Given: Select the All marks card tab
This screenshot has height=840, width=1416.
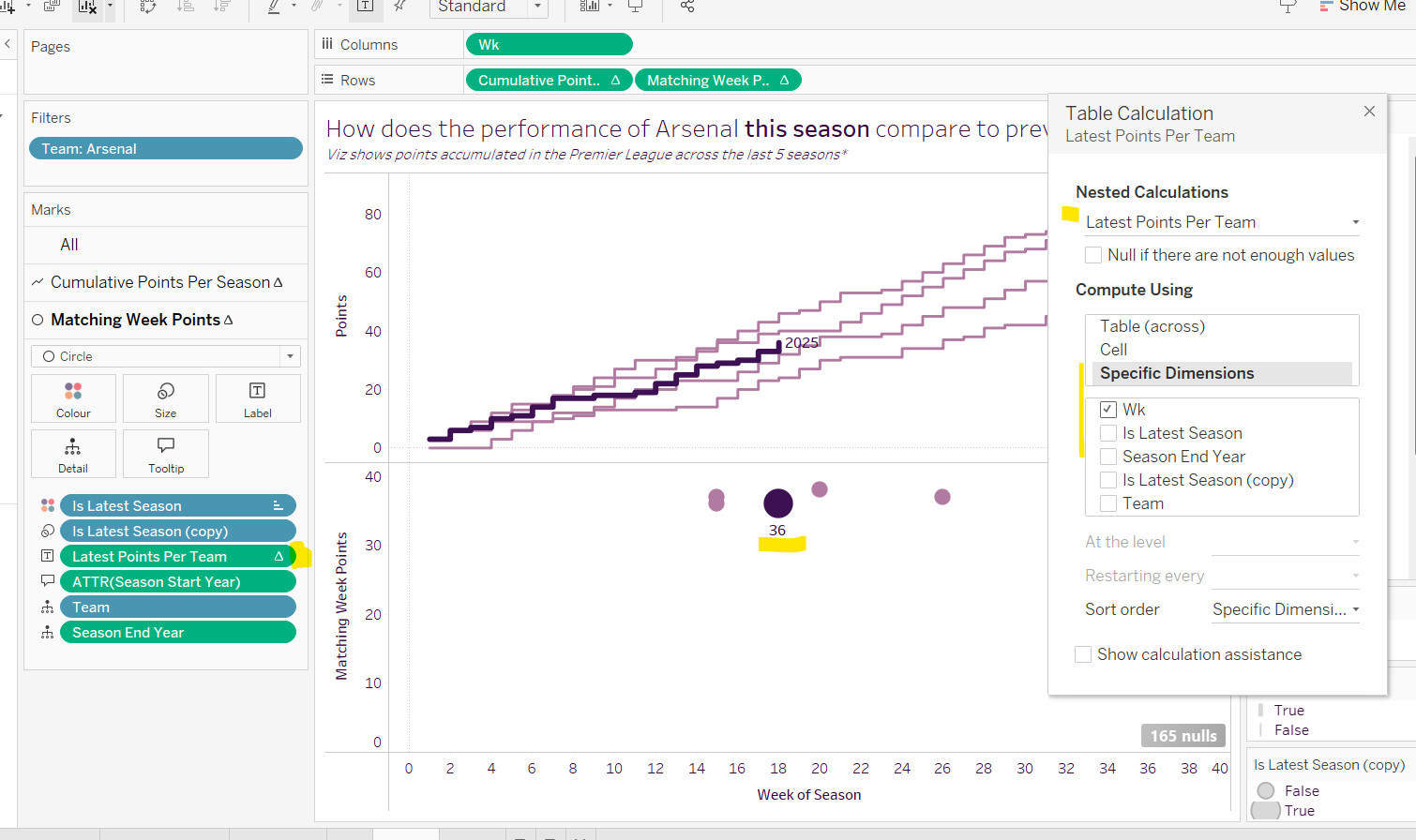Looking at the screenshot, I should (69, 245).
